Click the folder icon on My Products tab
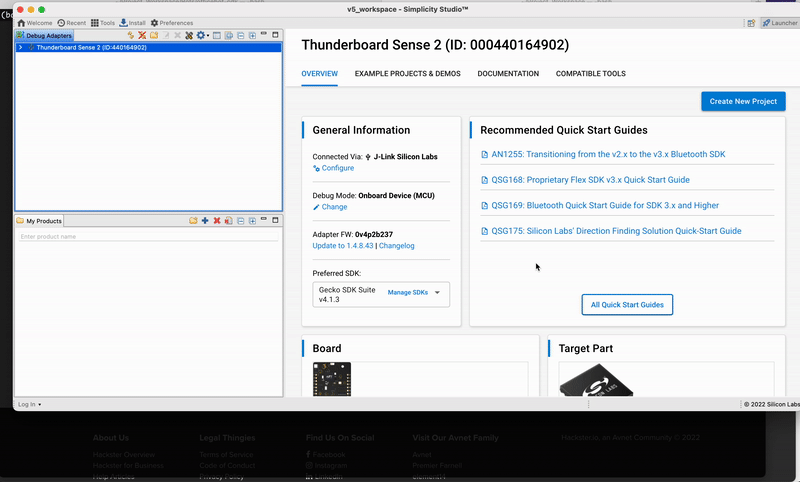The image size is (800, 482). 20,221
